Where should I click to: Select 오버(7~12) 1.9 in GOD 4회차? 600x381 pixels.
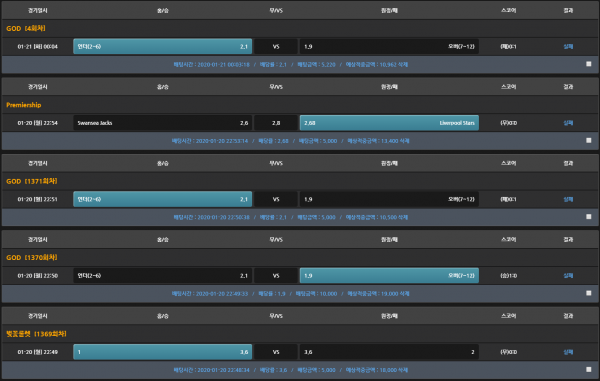click(389, 46)
